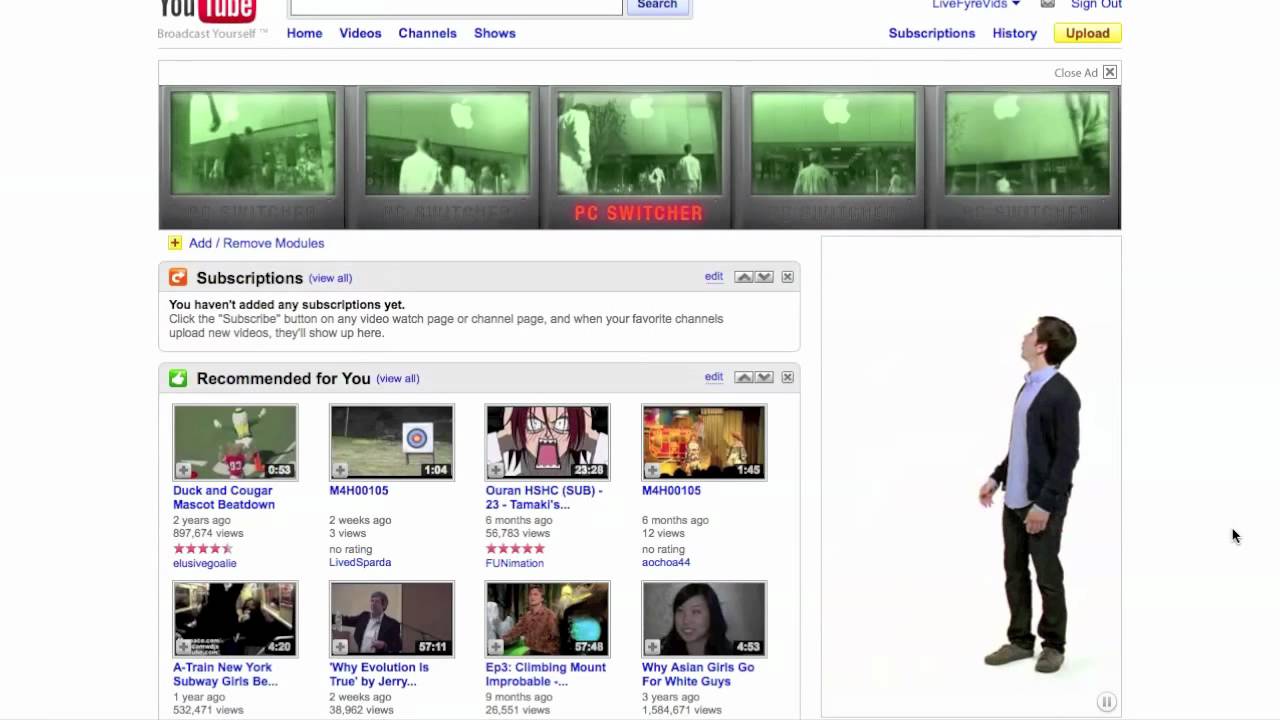Screen dimensions: 1280x720
Task: Click the YouTube logo
Action: [207, 10]
